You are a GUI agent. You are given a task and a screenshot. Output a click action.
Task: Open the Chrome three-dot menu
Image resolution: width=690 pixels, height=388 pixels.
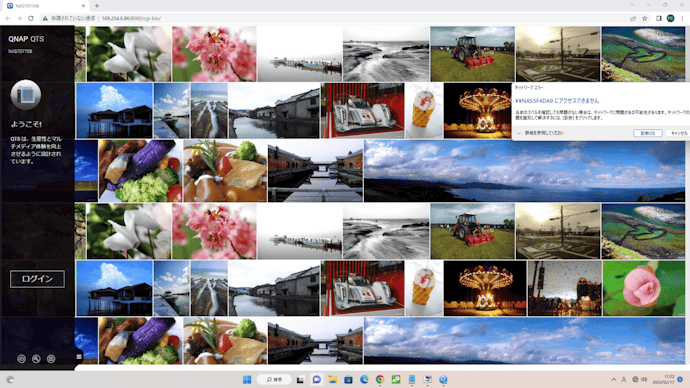tap(682, 18)
